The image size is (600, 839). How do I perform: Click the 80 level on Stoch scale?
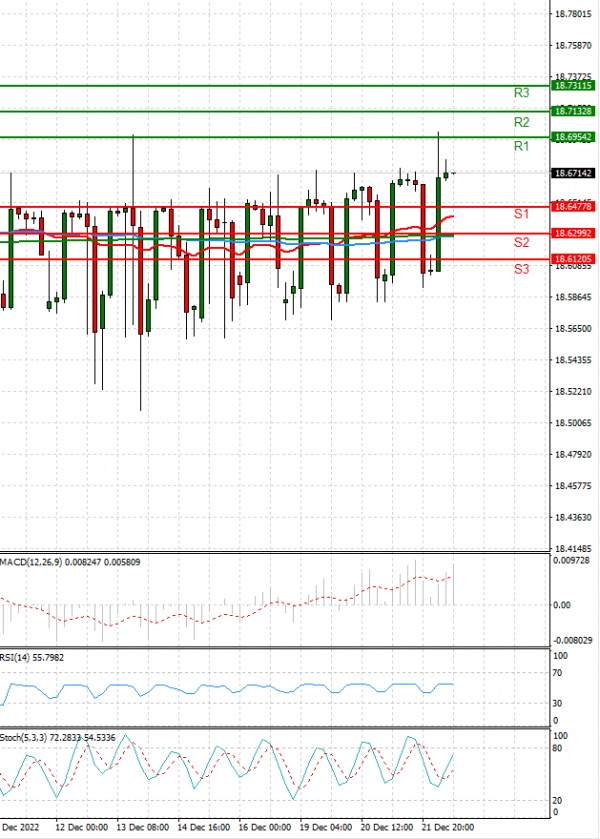click(557, 749)
